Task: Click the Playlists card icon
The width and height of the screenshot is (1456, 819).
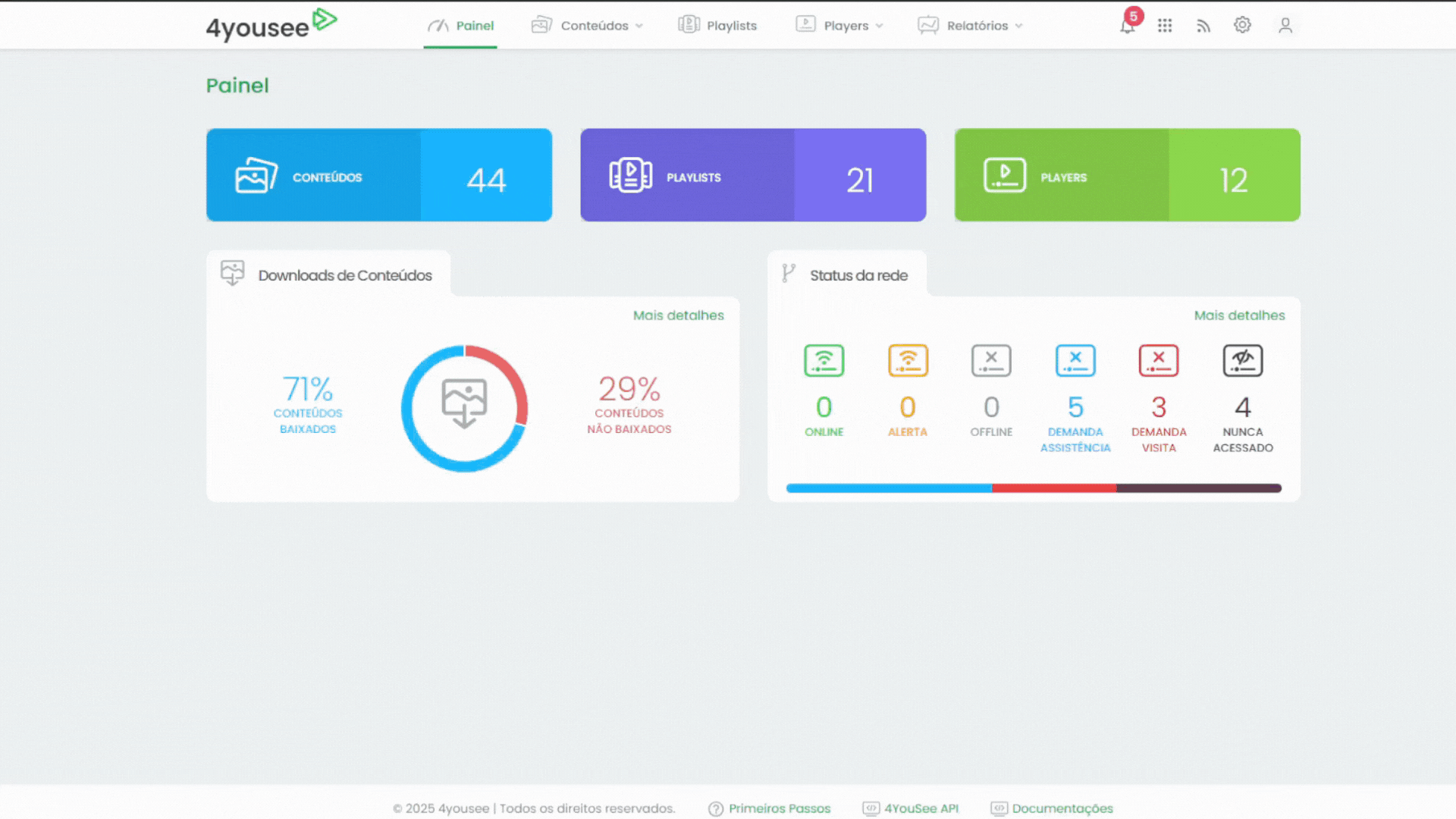Action: pyautogui.click(x=630, y=175)
